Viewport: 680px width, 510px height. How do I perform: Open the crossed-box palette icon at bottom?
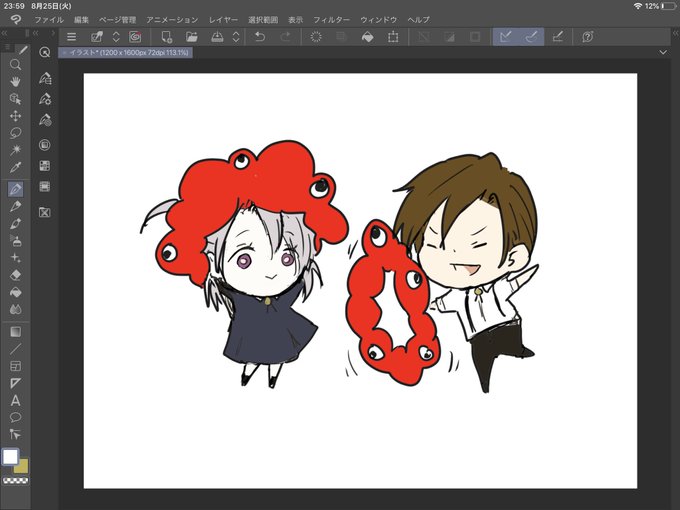click(x=45, y=212)
